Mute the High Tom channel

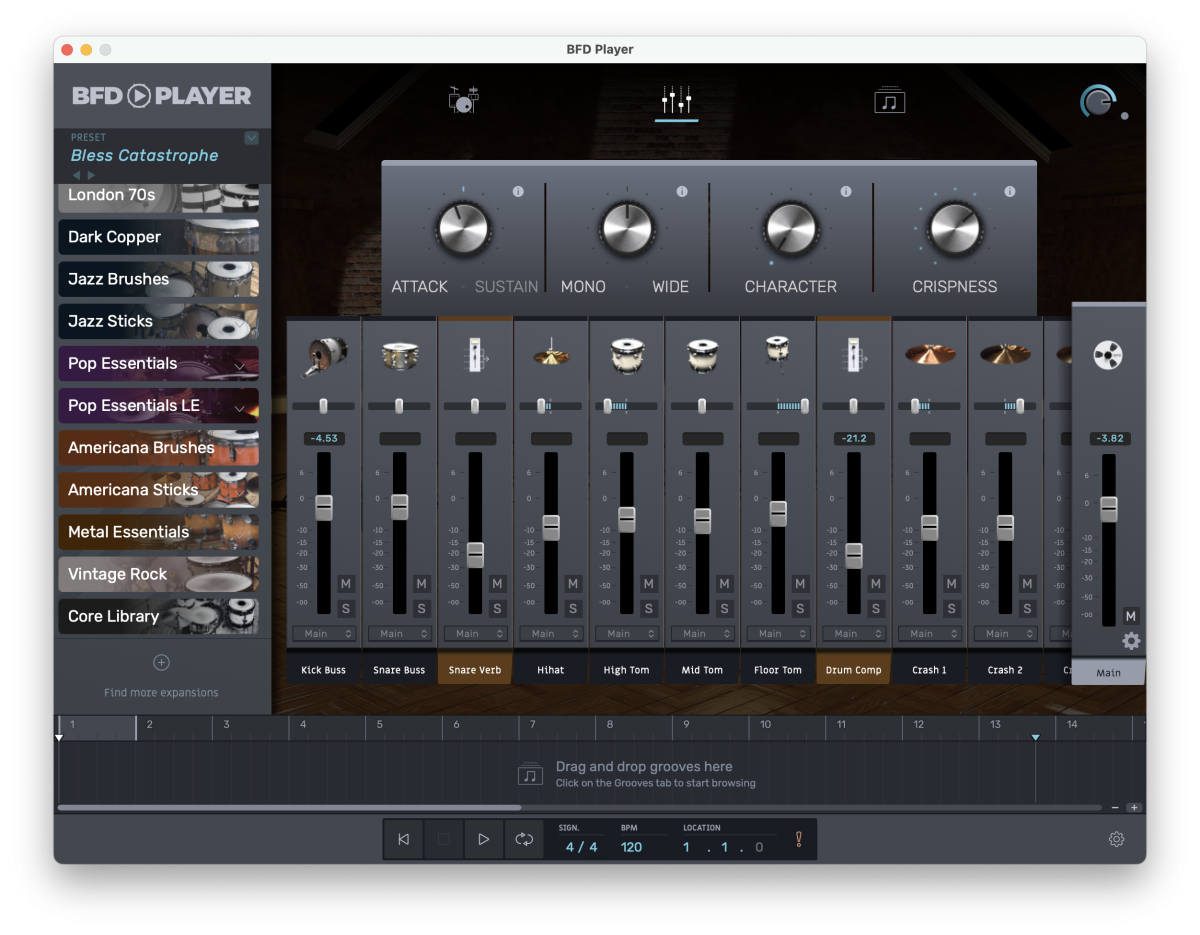[x=649, y=584]
